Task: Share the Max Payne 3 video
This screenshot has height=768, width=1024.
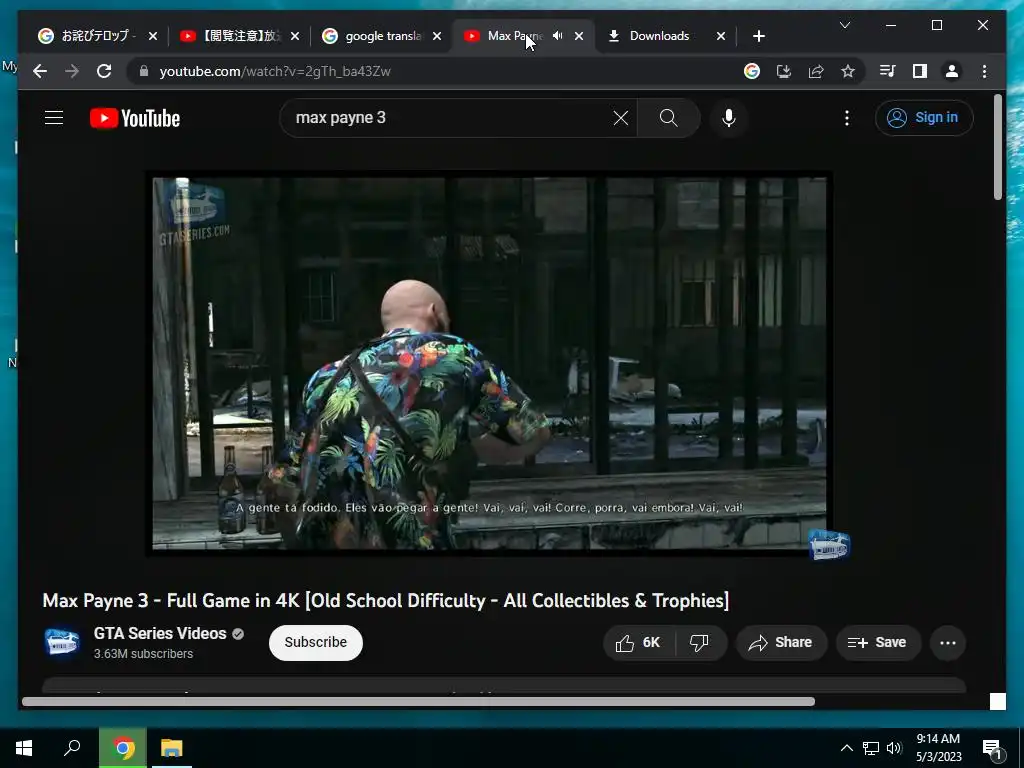Action: coord(781,643)
